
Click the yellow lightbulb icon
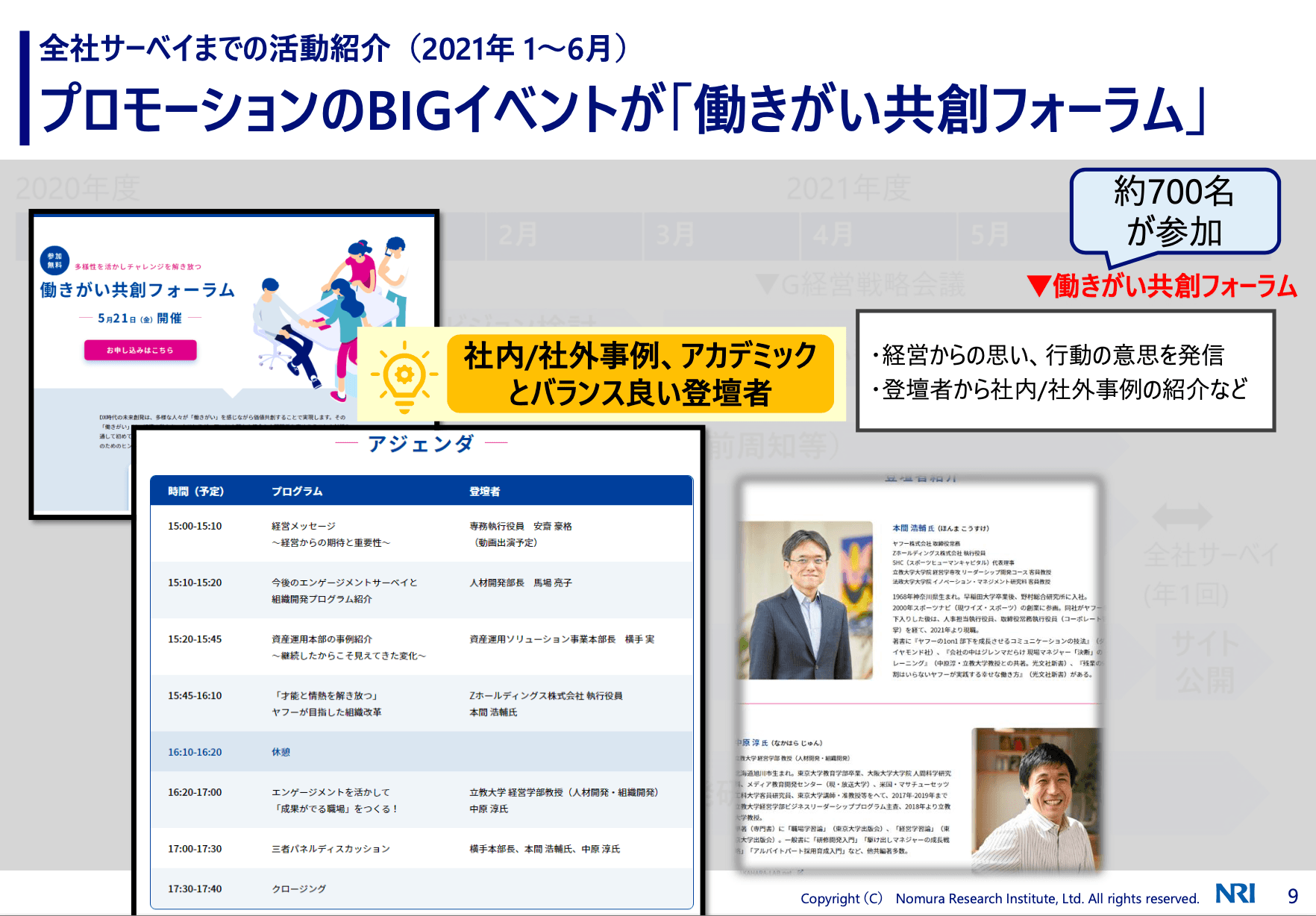404,376
